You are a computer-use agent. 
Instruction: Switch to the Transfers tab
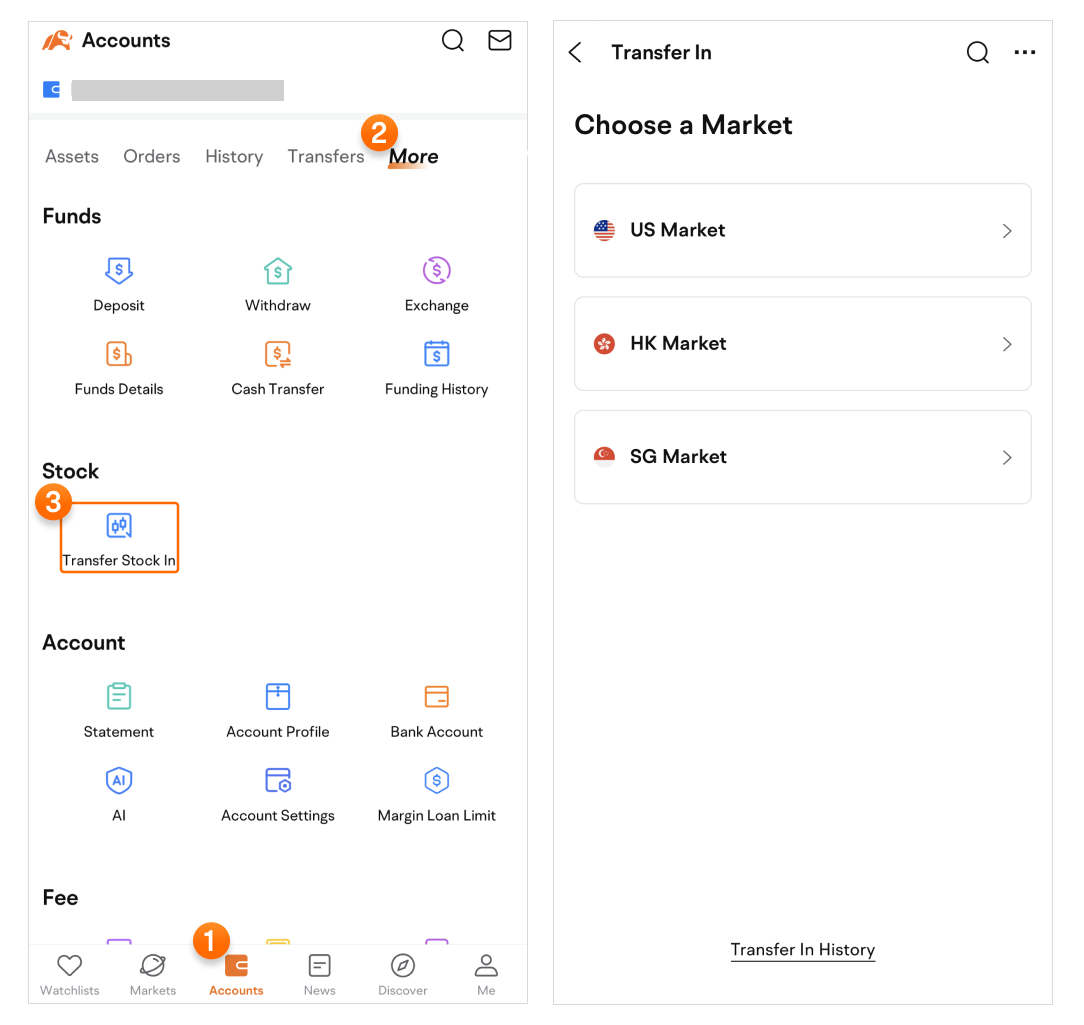point(325,157)
